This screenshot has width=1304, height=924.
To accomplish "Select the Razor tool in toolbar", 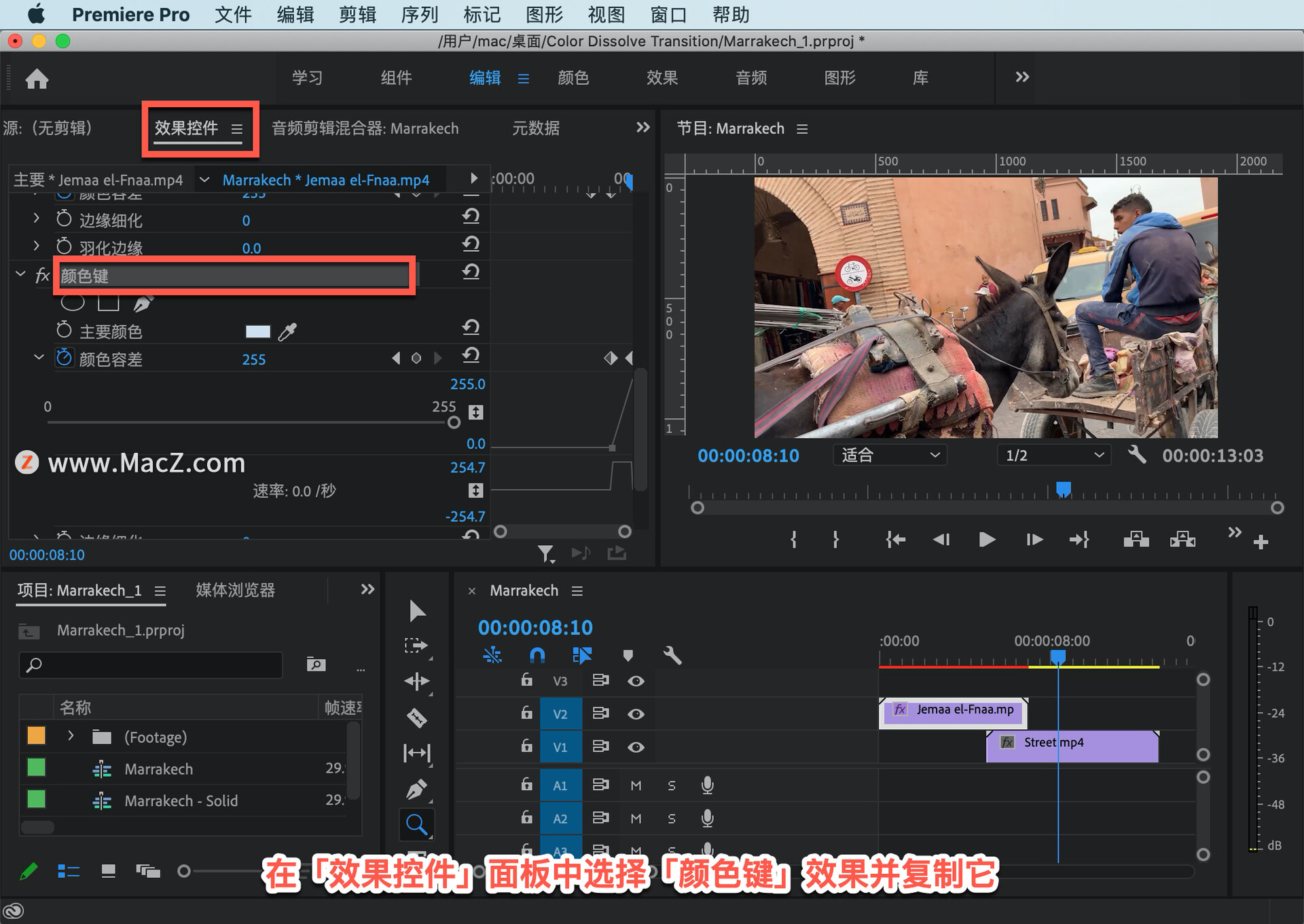I will [x=416, y=718].
